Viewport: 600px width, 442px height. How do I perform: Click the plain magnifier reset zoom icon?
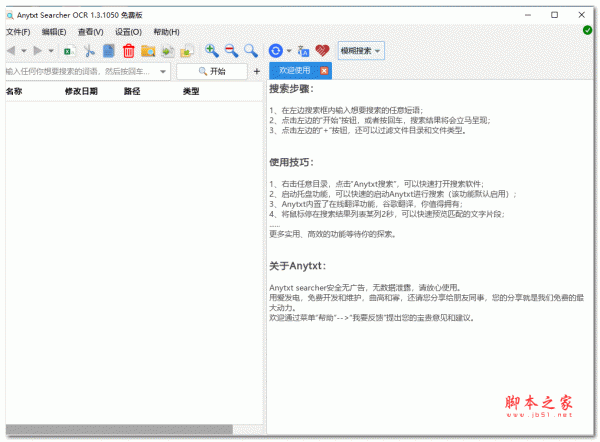pos(251,51)
